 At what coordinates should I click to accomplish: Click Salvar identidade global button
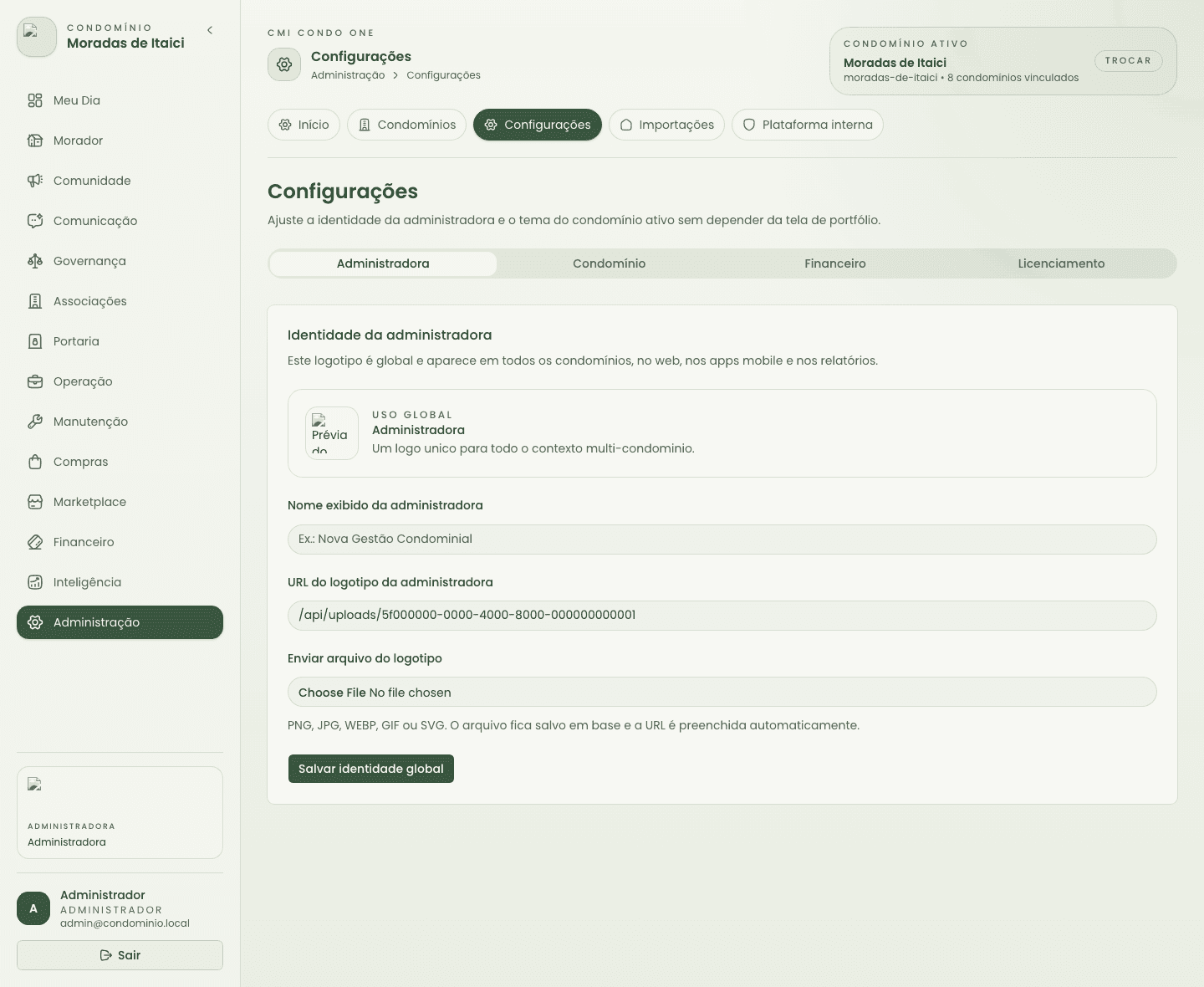point(371,769)
